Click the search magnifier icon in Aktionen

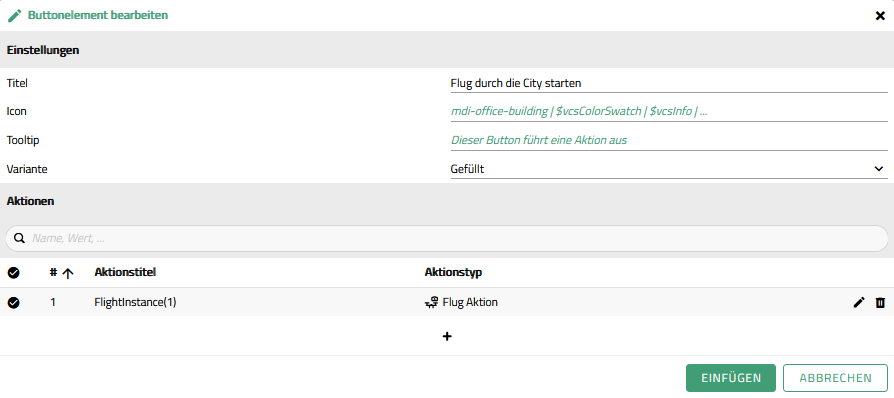19,238
